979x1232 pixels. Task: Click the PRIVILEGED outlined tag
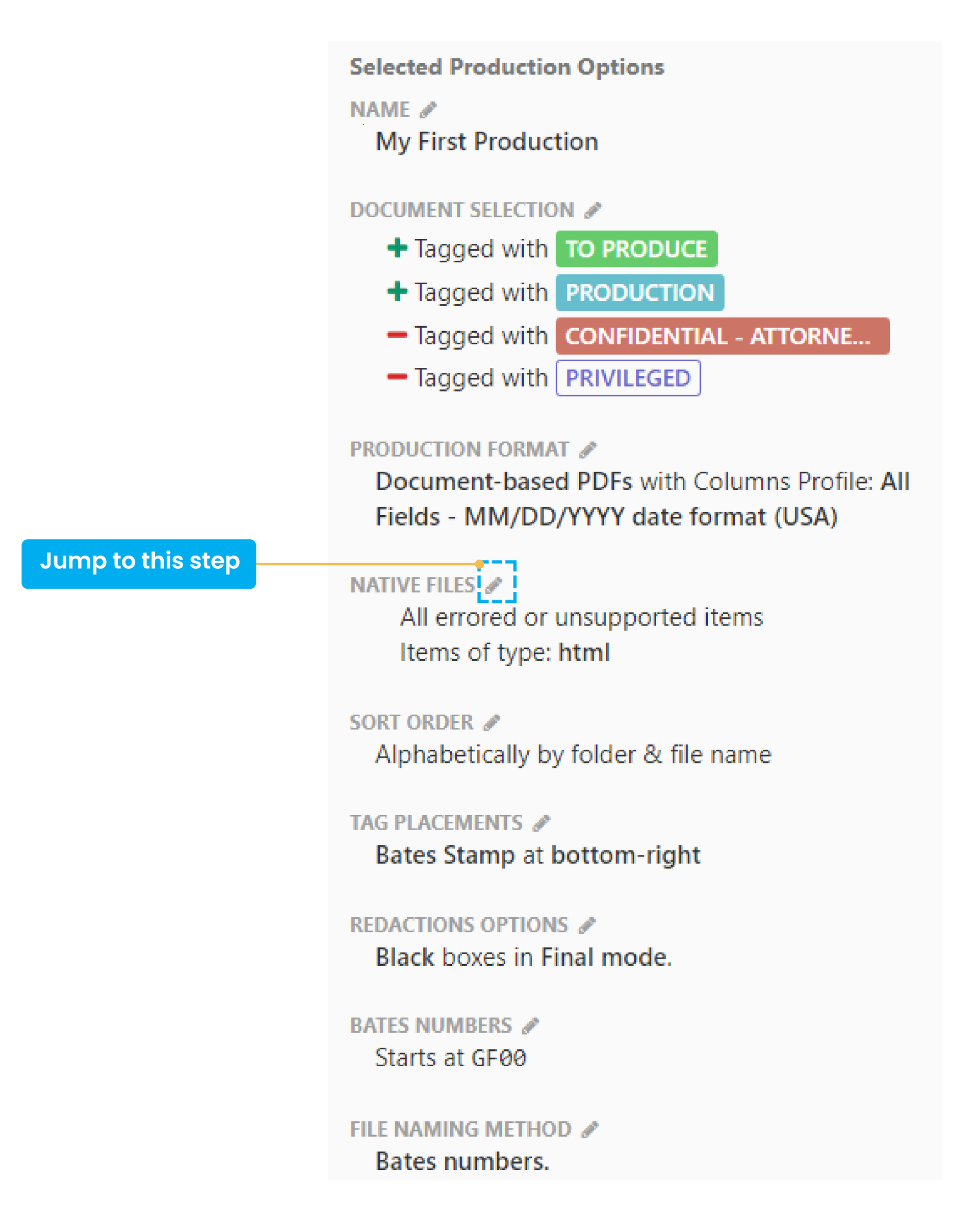coord(627,377)
